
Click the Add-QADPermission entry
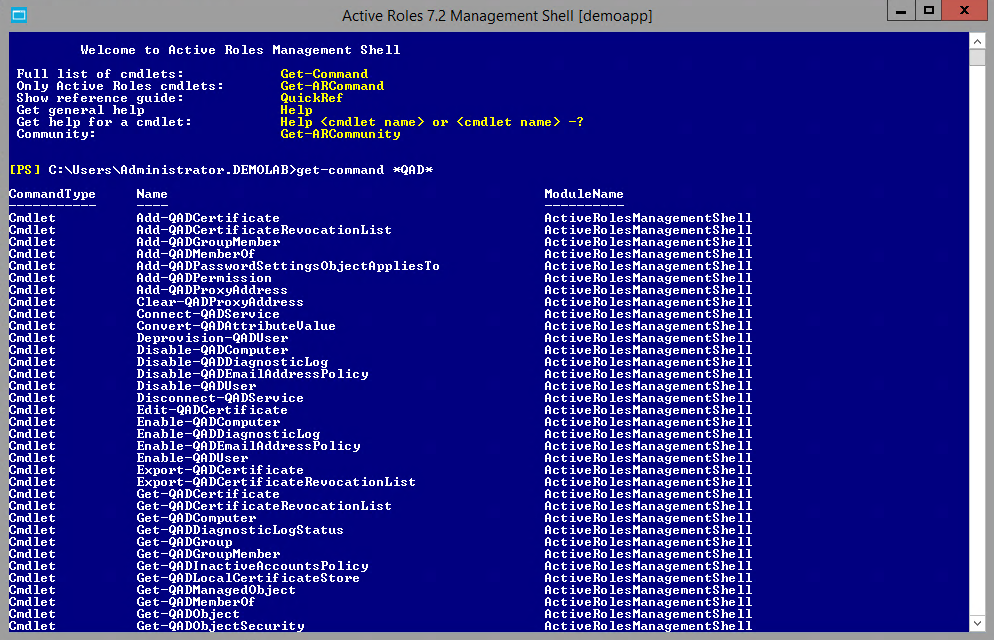click(204, 278)
